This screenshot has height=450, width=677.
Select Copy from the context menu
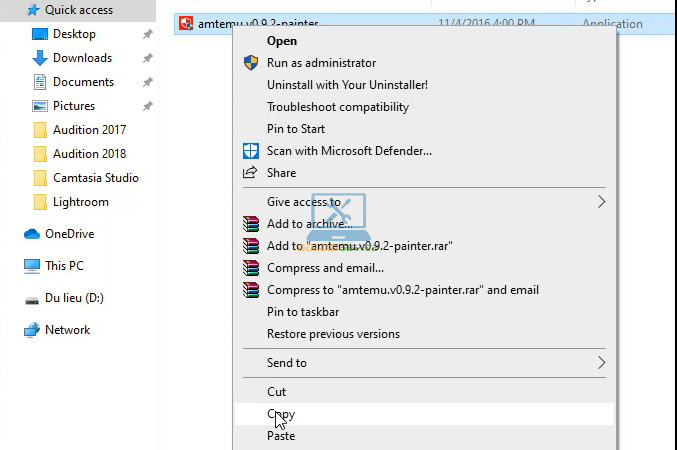[x=281, y=414]
